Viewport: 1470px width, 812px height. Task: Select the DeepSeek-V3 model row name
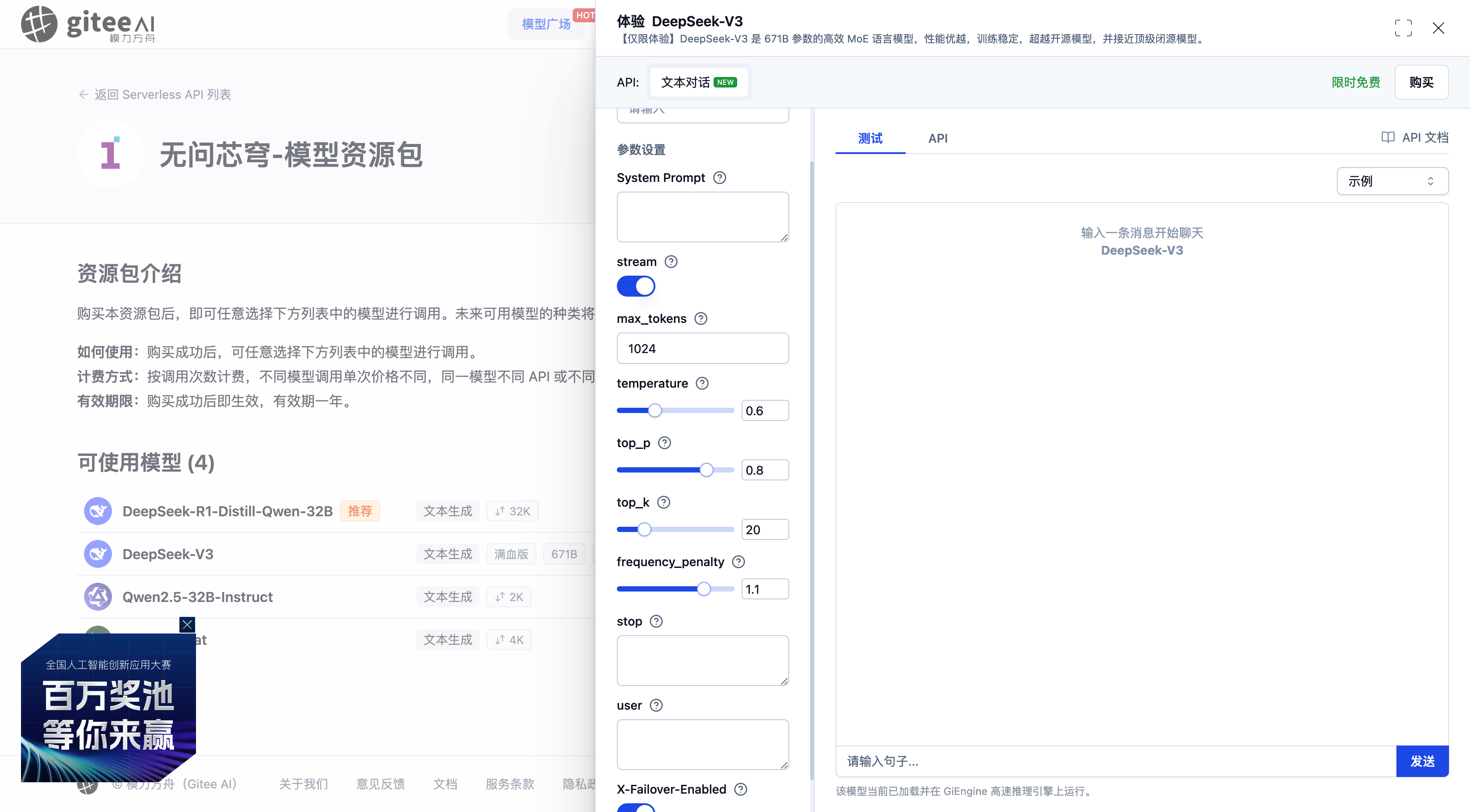tap(168, 553)
